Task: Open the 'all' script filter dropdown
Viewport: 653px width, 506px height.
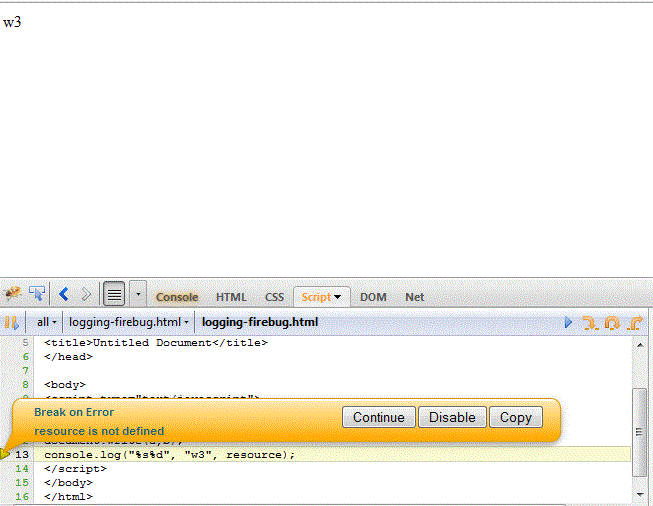Action: tap(46, 322)
